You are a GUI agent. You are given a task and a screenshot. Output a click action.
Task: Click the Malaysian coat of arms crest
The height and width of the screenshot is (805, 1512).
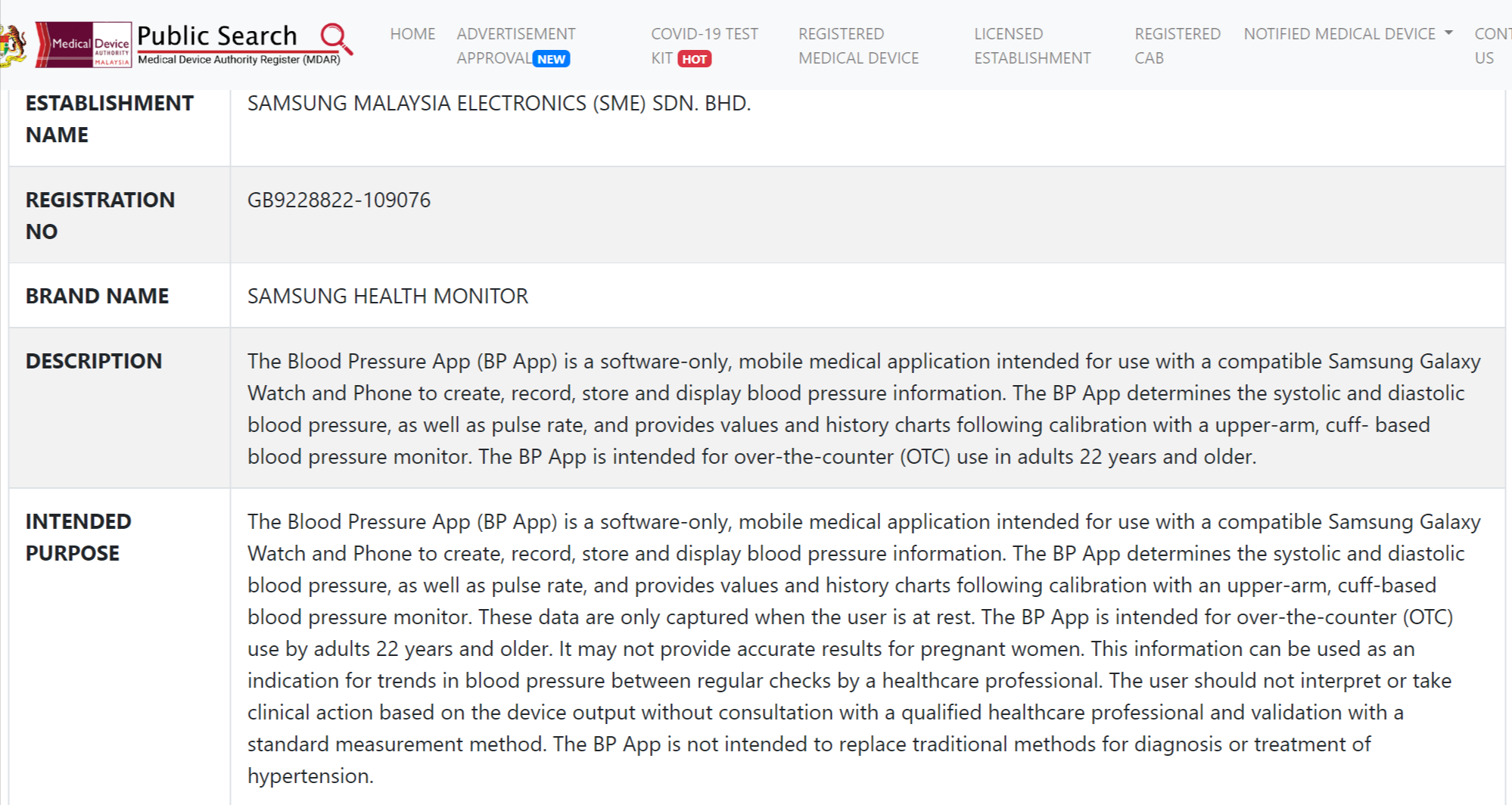[14, 44]
